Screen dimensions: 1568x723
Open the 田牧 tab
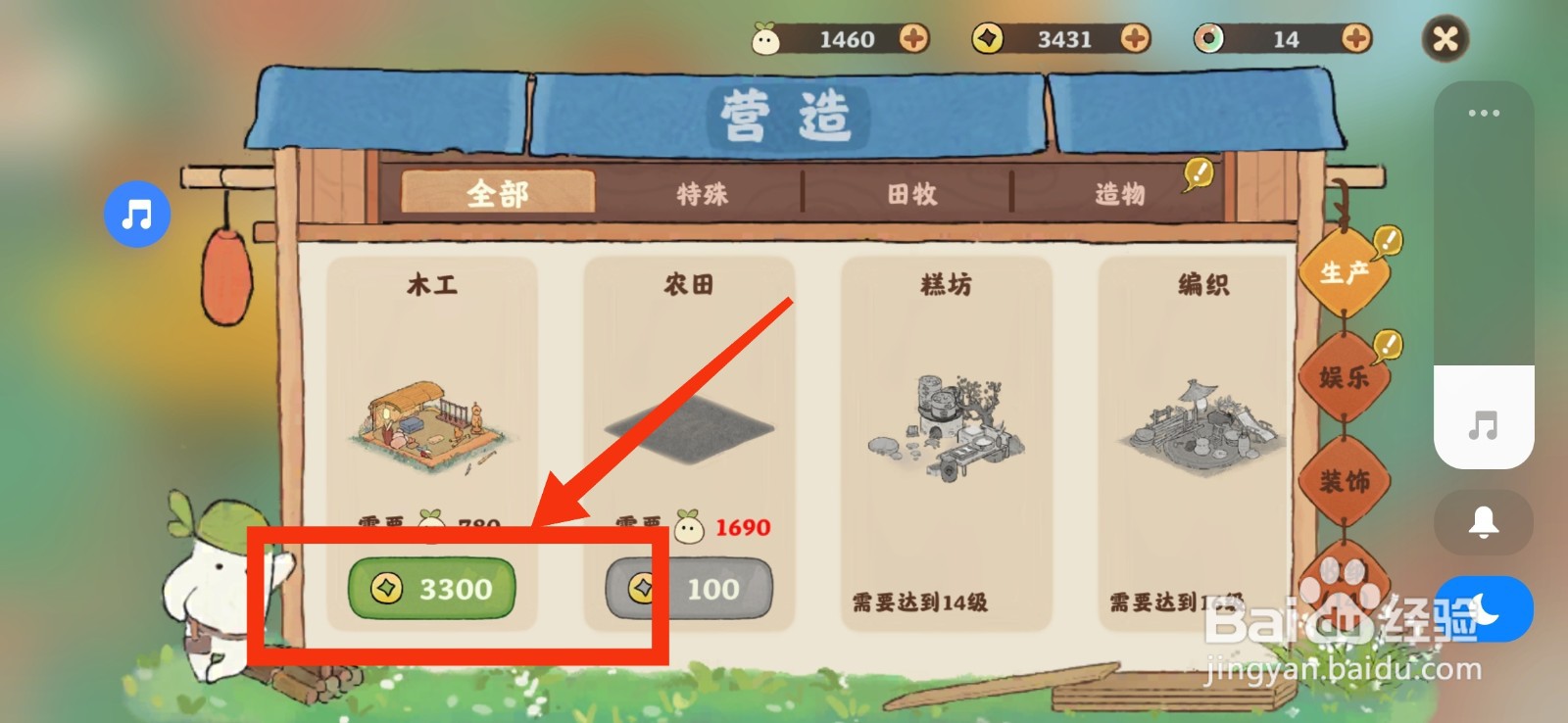[x=911, y=194]
